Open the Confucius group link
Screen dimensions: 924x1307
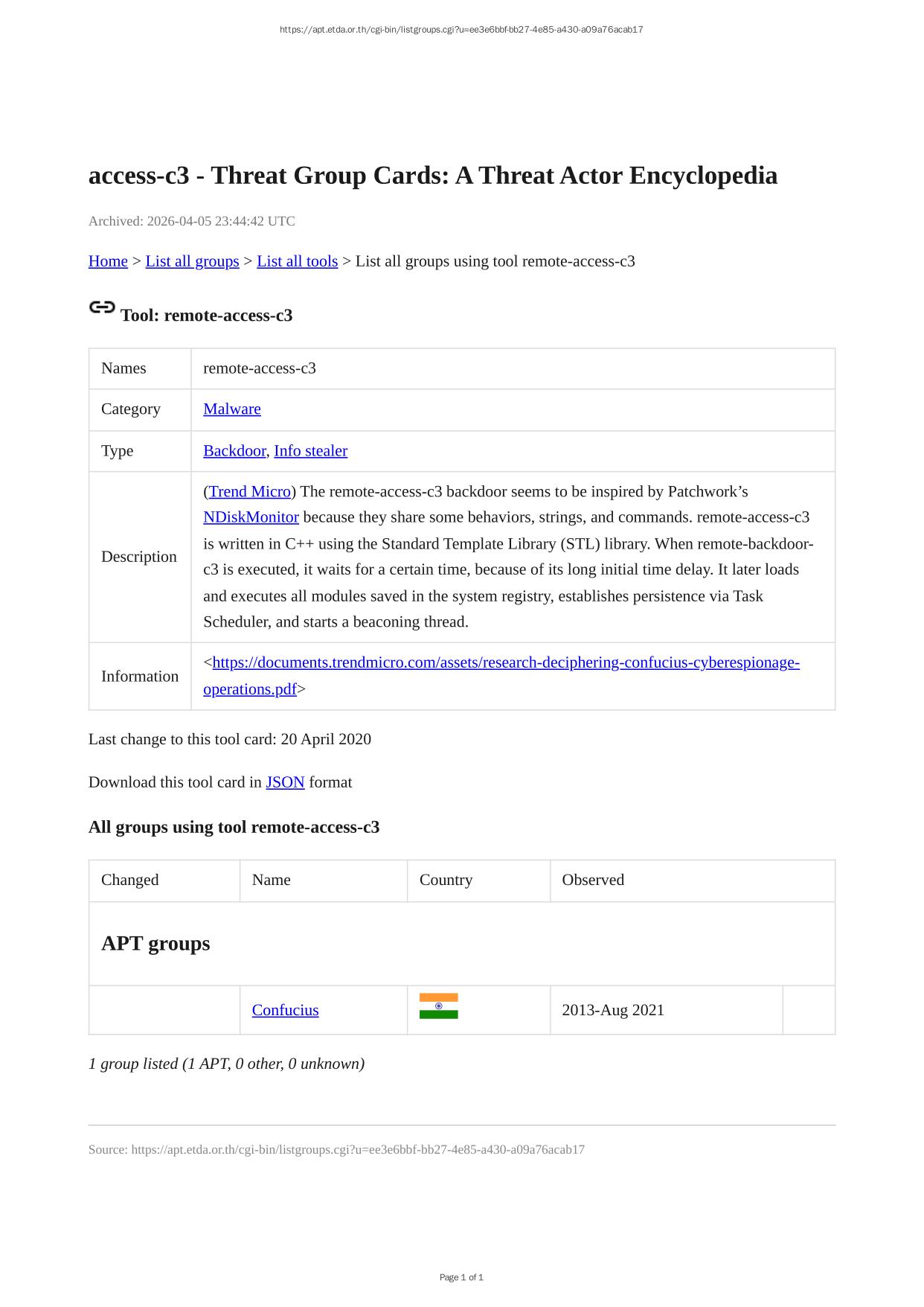285,1010
